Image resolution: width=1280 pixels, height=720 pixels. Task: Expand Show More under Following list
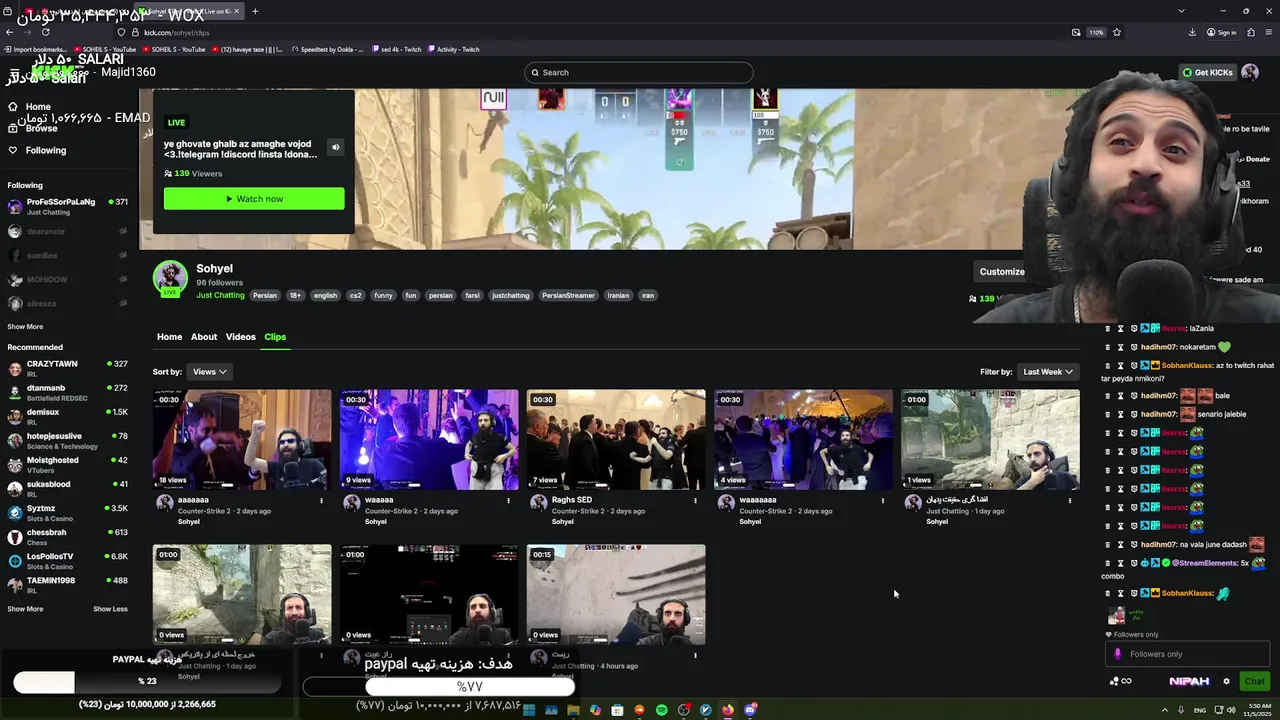tap(25, 327)
